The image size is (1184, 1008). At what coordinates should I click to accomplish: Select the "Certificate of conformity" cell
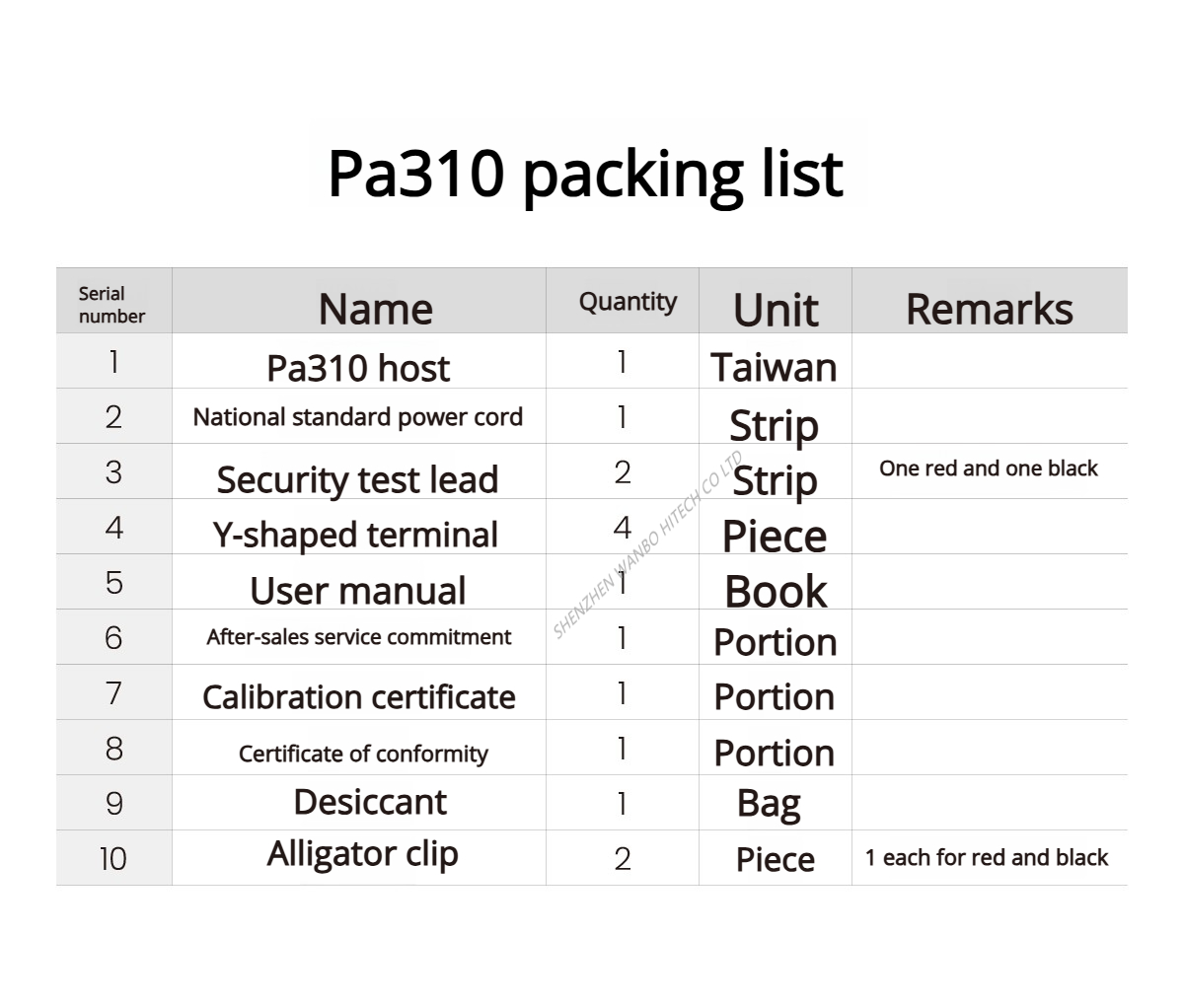point(363,754)
